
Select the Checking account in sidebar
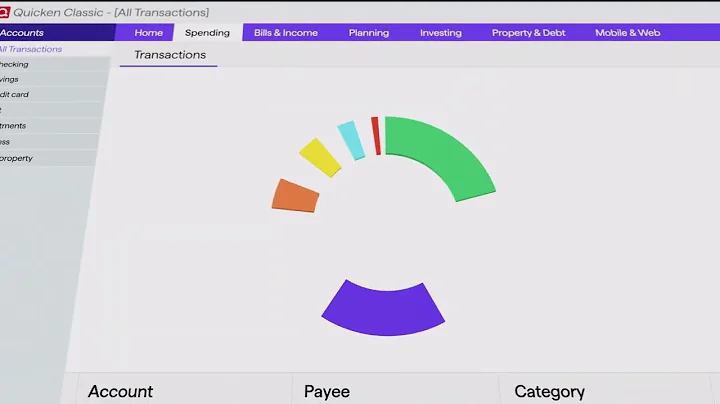(x=54, y=64)
